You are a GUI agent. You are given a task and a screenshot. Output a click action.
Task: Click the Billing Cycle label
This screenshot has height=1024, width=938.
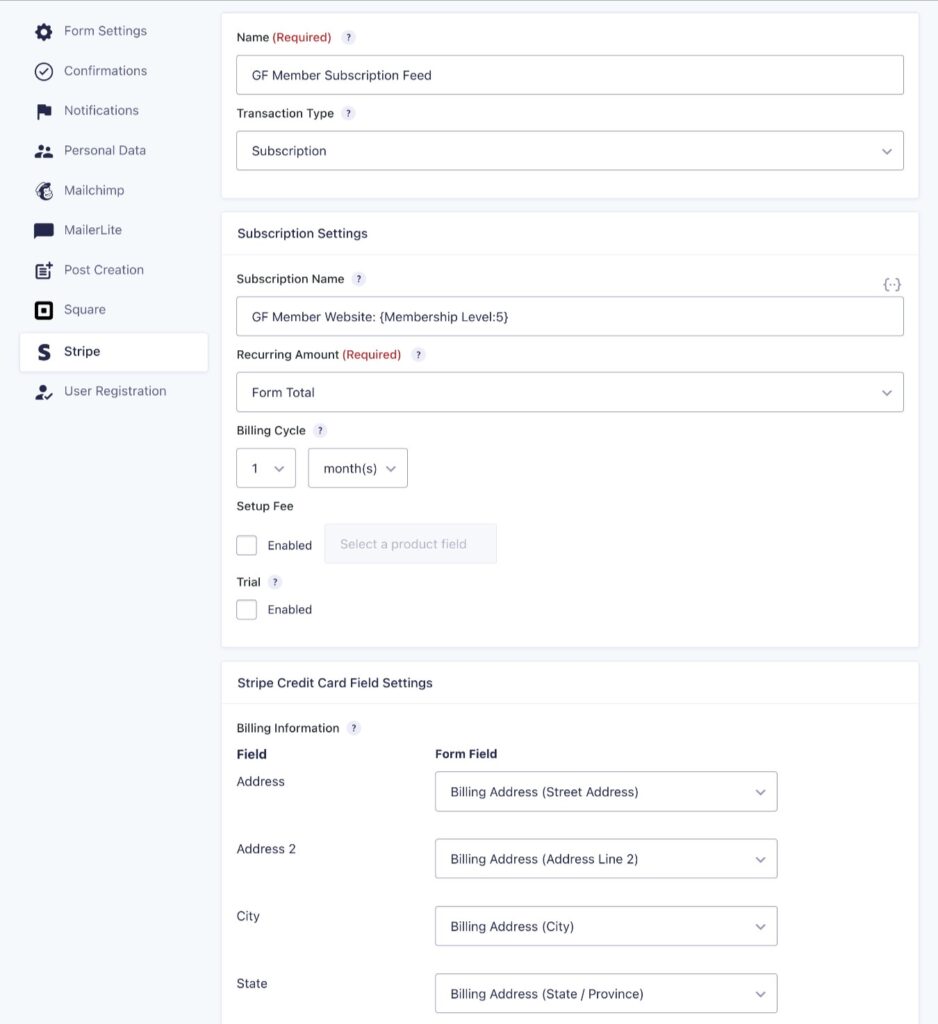click(271, 430)
